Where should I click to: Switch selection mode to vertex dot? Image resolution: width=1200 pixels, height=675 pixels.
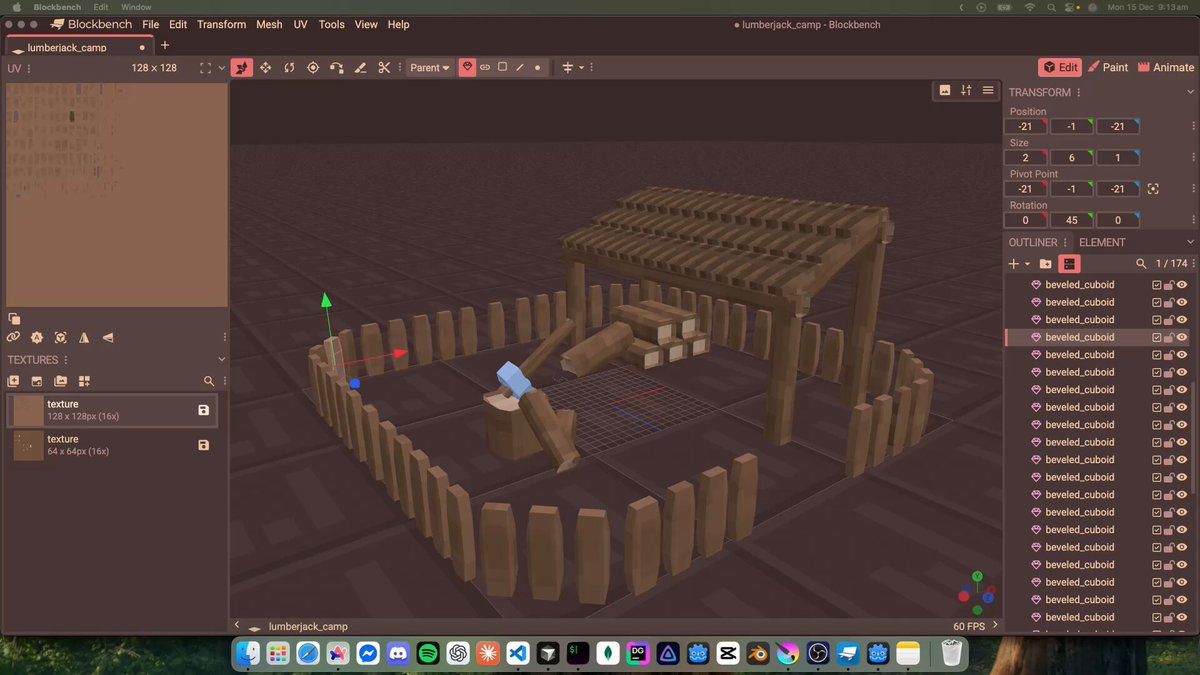(537, 67)
